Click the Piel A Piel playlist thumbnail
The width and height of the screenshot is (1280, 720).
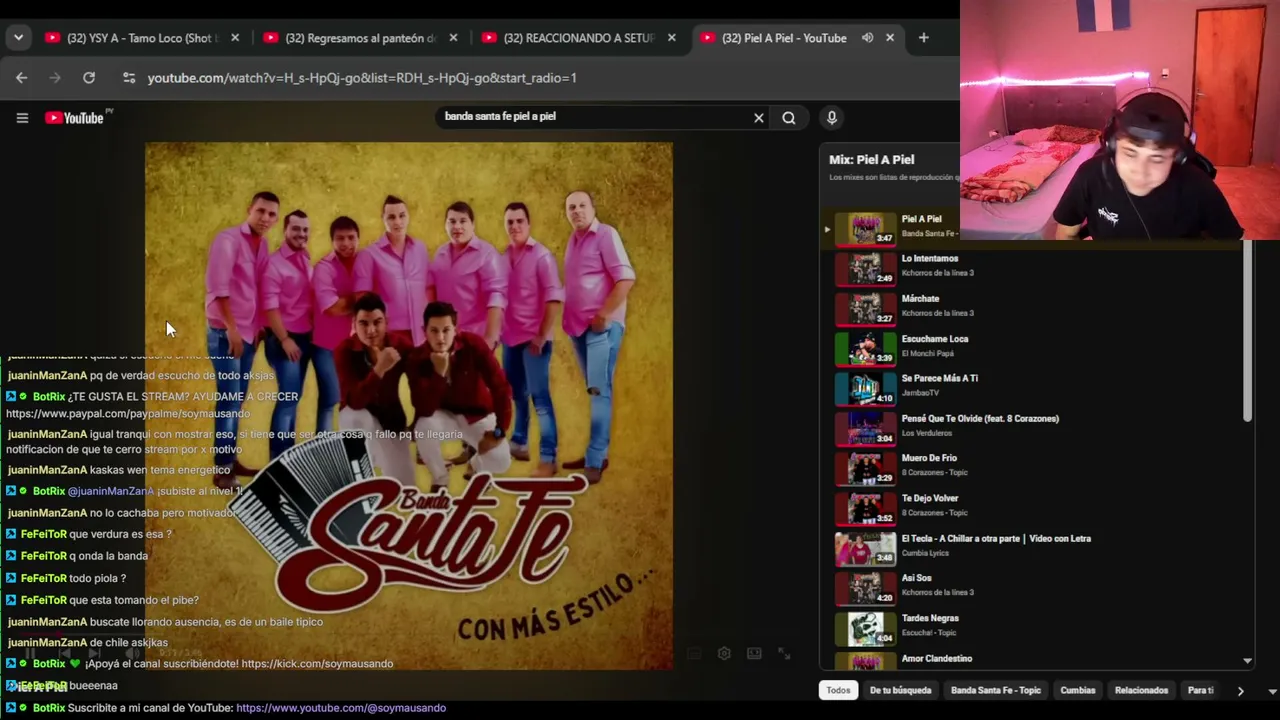coord(866,228)
